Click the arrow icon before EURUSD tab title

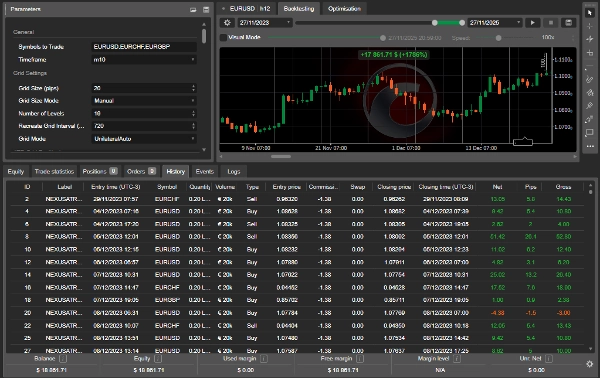click(x=223, y=8)
